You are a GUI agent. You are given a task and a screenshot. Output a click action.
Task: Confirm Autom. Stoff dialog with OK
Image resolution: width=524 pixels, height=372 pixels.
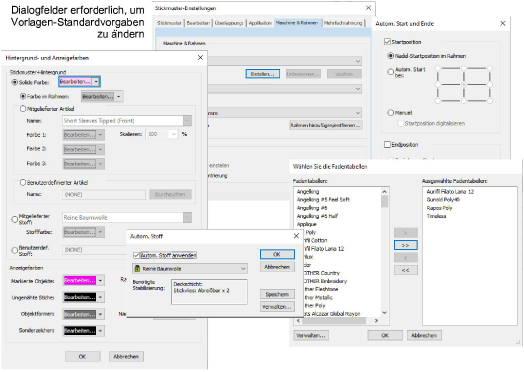pyautogui.click(x=277, y=254)
